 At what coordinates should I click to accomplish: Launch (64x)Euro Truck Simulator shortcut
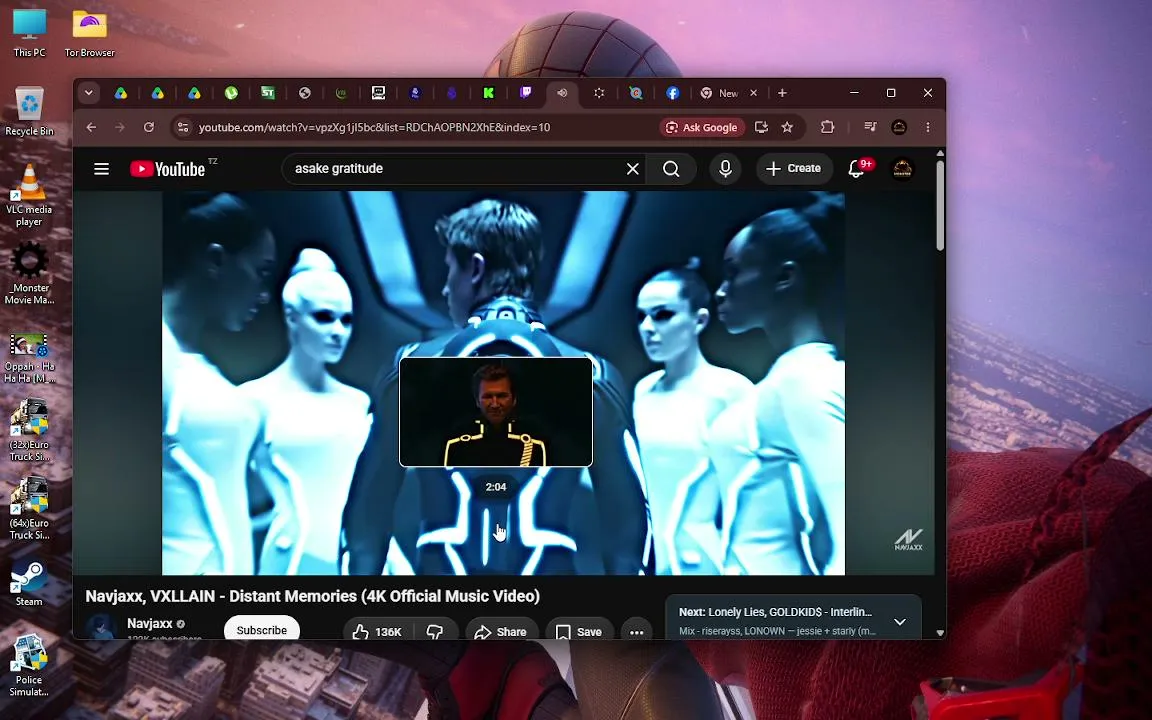pos(29,508)
